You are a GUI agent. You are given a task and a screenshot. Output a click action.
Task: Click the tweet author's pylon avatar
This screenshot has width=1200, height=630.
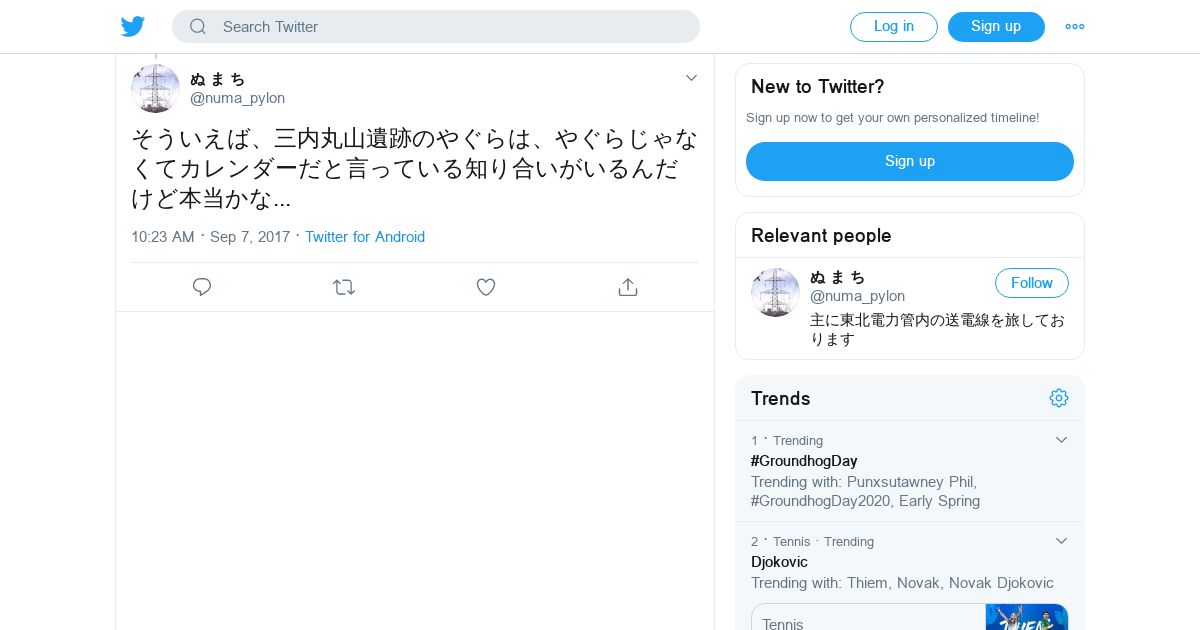155,88
